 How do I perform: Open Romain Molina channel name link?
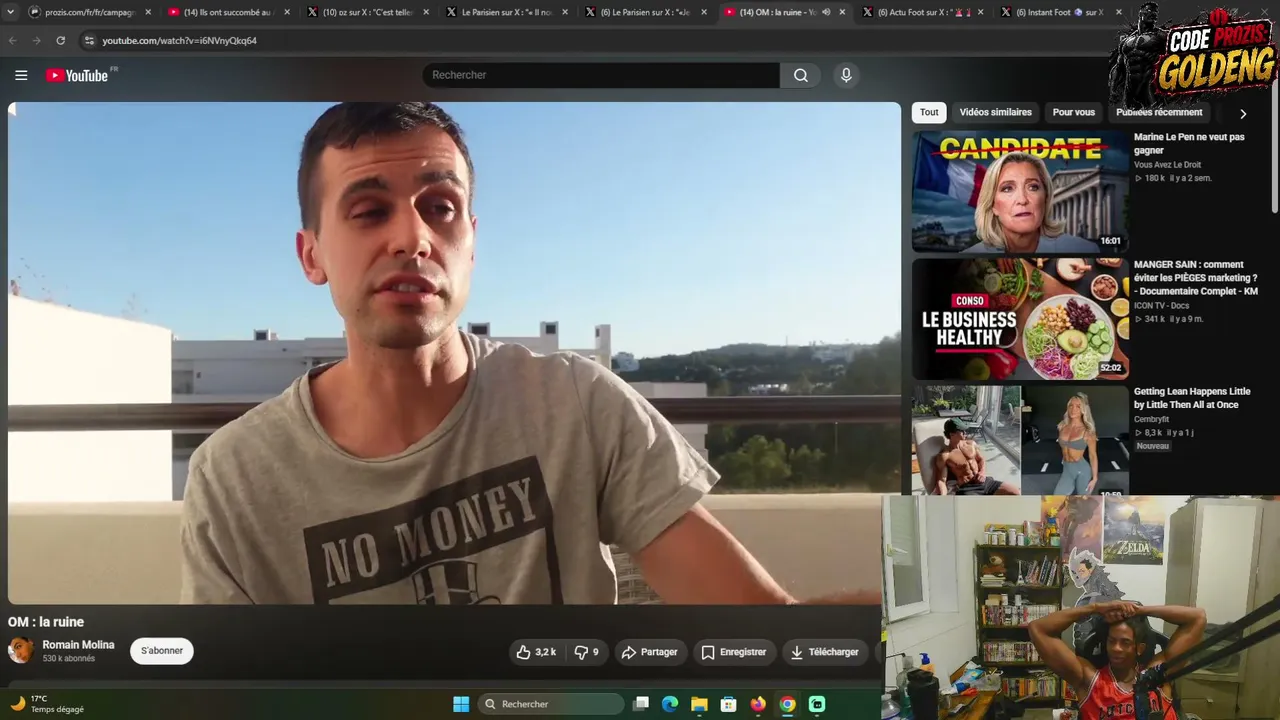78,645
